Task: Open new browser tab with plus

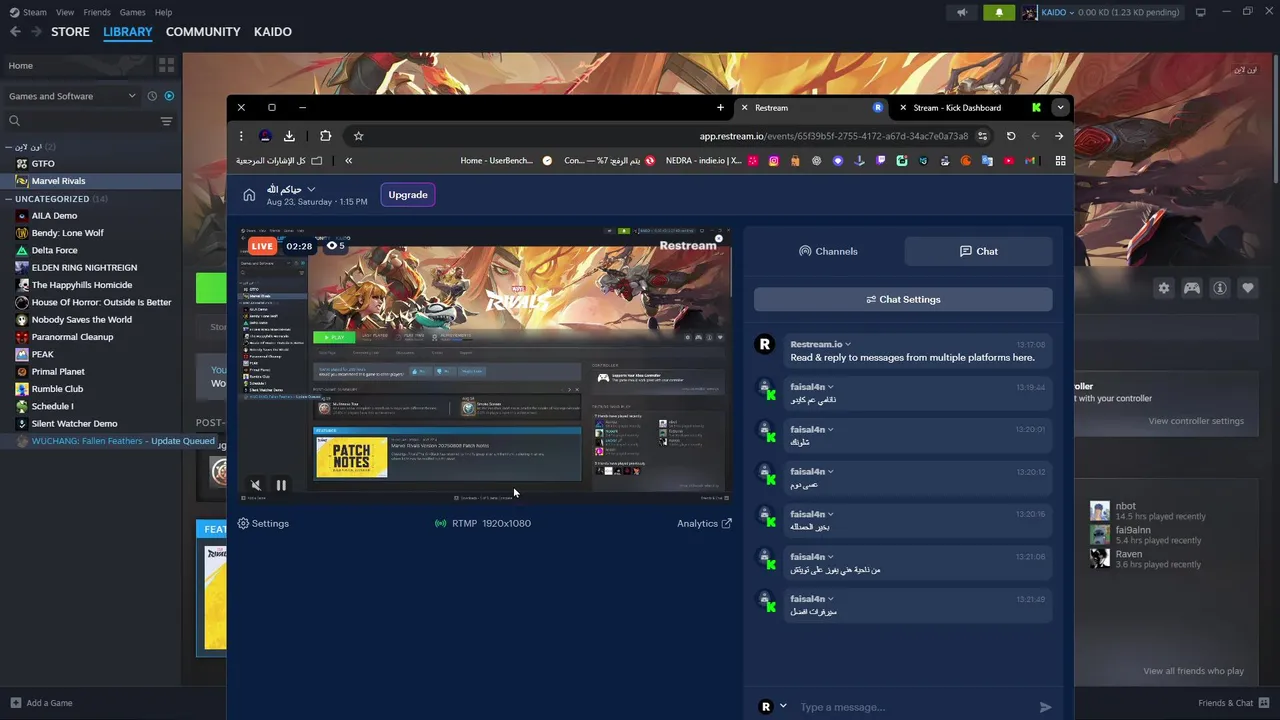Action: tap(720, 107)
